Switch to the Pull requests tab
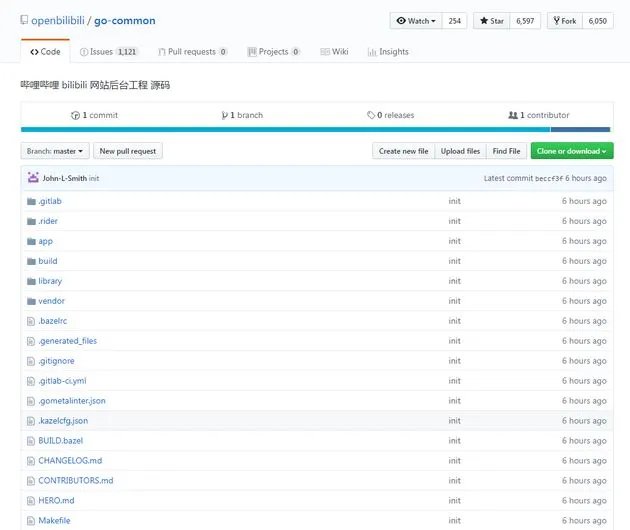Screen dimensions: 630x530 click(193, 52)
